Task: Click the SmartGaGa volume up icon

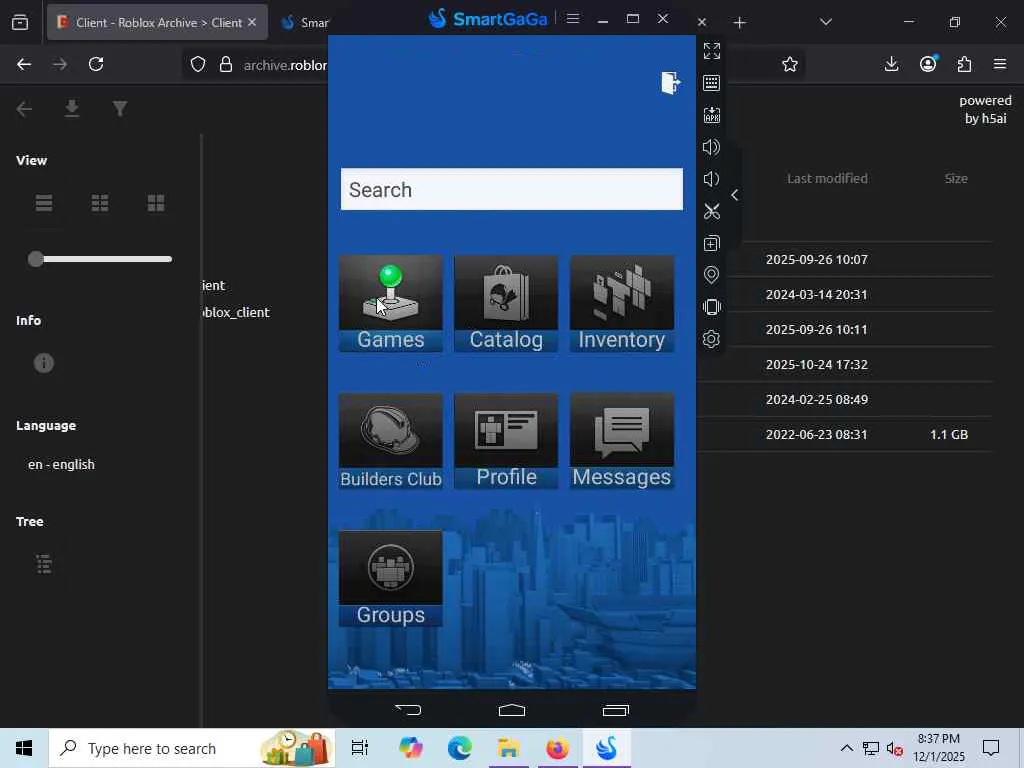Action: pos(712,147)
